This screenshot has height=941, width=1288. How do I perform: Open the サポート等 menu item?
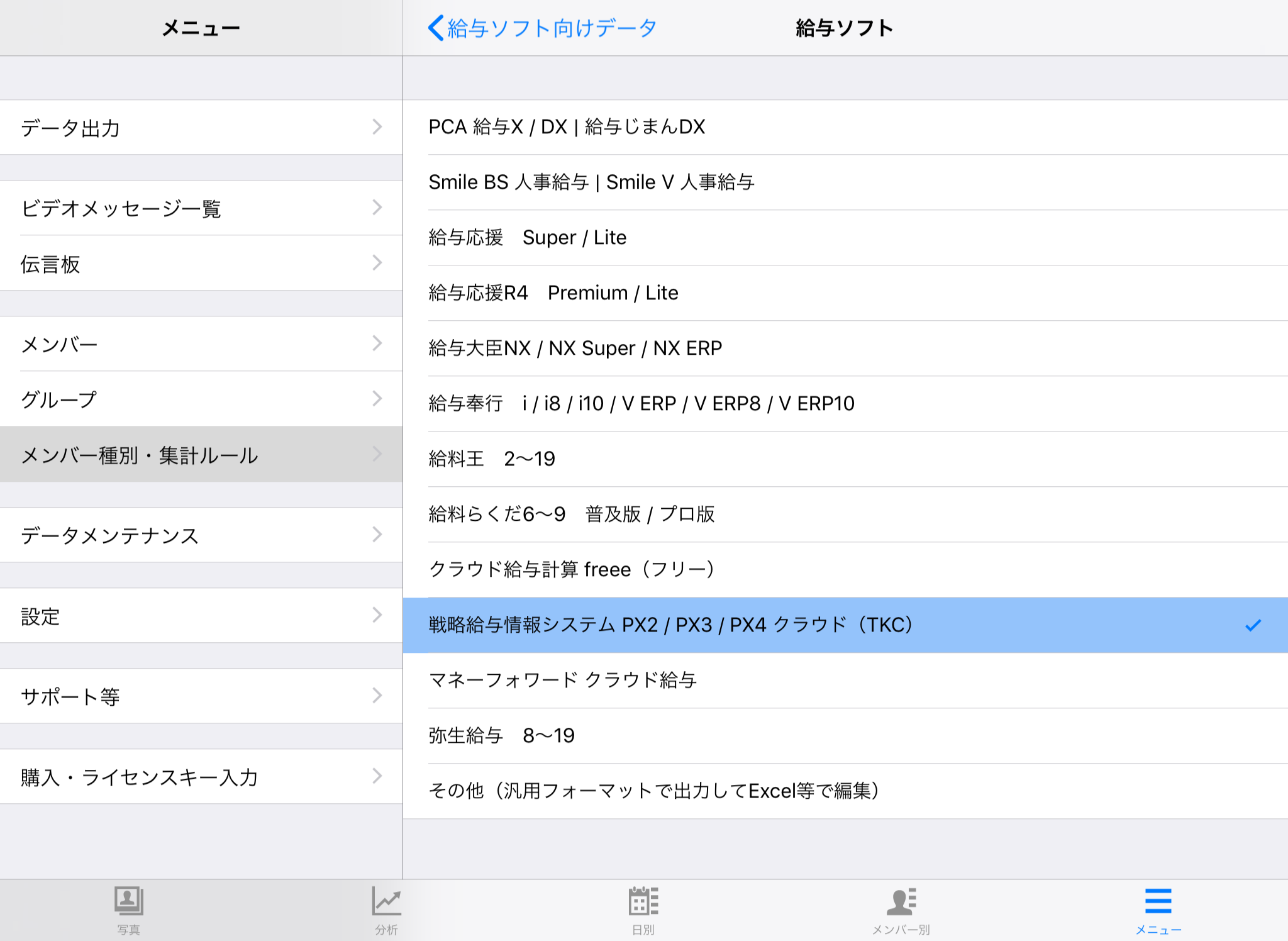click(x=201, y=696)
